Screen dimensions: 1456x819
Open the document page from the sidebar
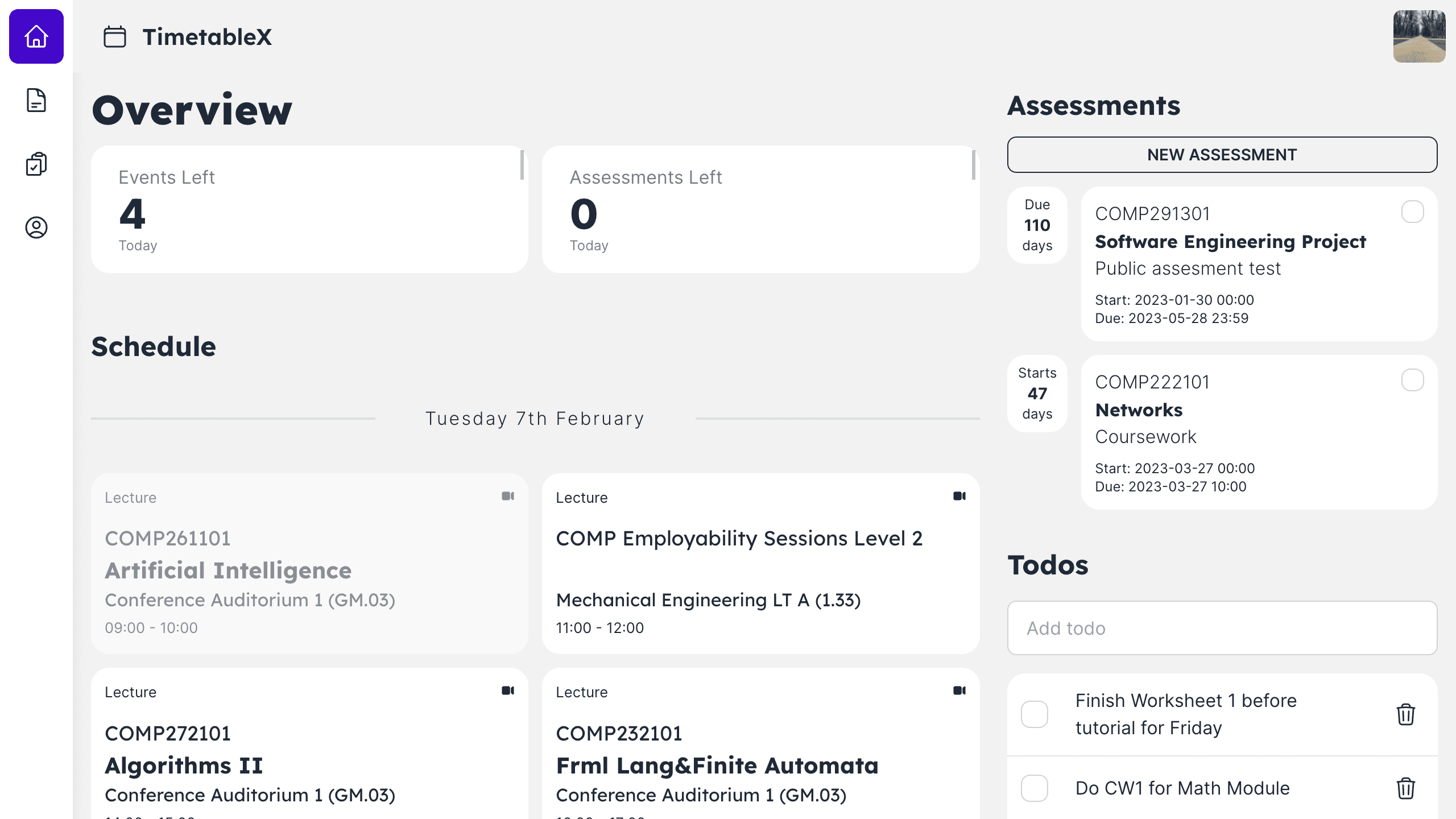(36, 101)
